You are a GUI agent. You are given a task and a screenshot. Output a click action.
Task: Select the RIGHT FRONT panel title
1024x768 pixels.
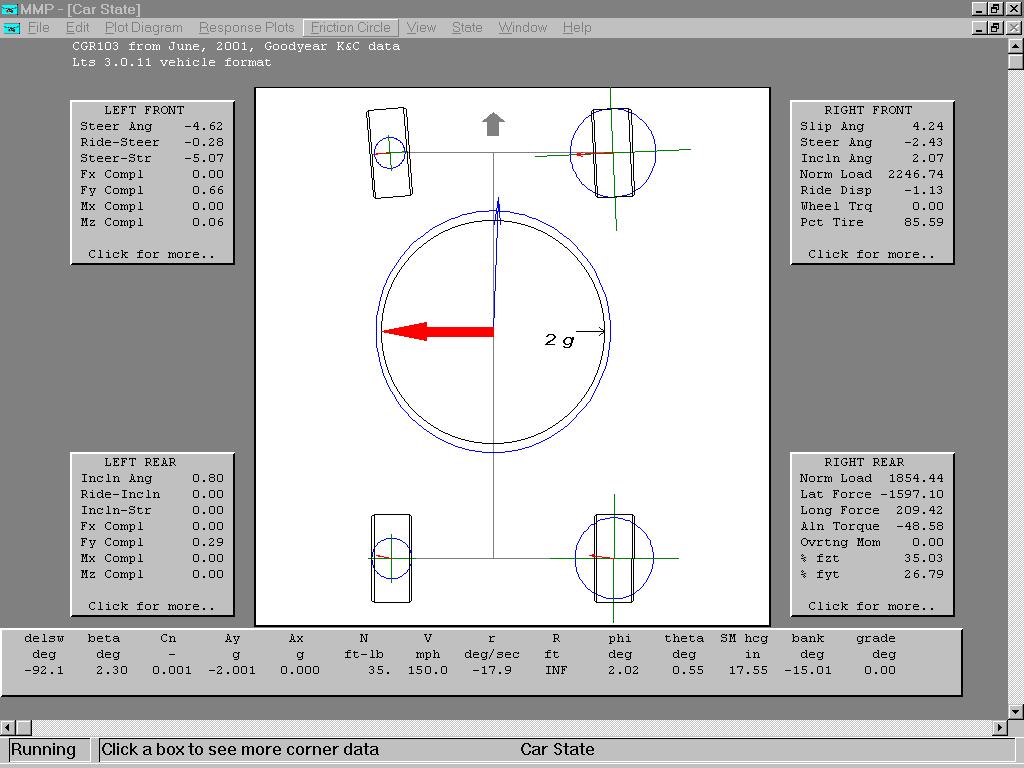(868, 110)
